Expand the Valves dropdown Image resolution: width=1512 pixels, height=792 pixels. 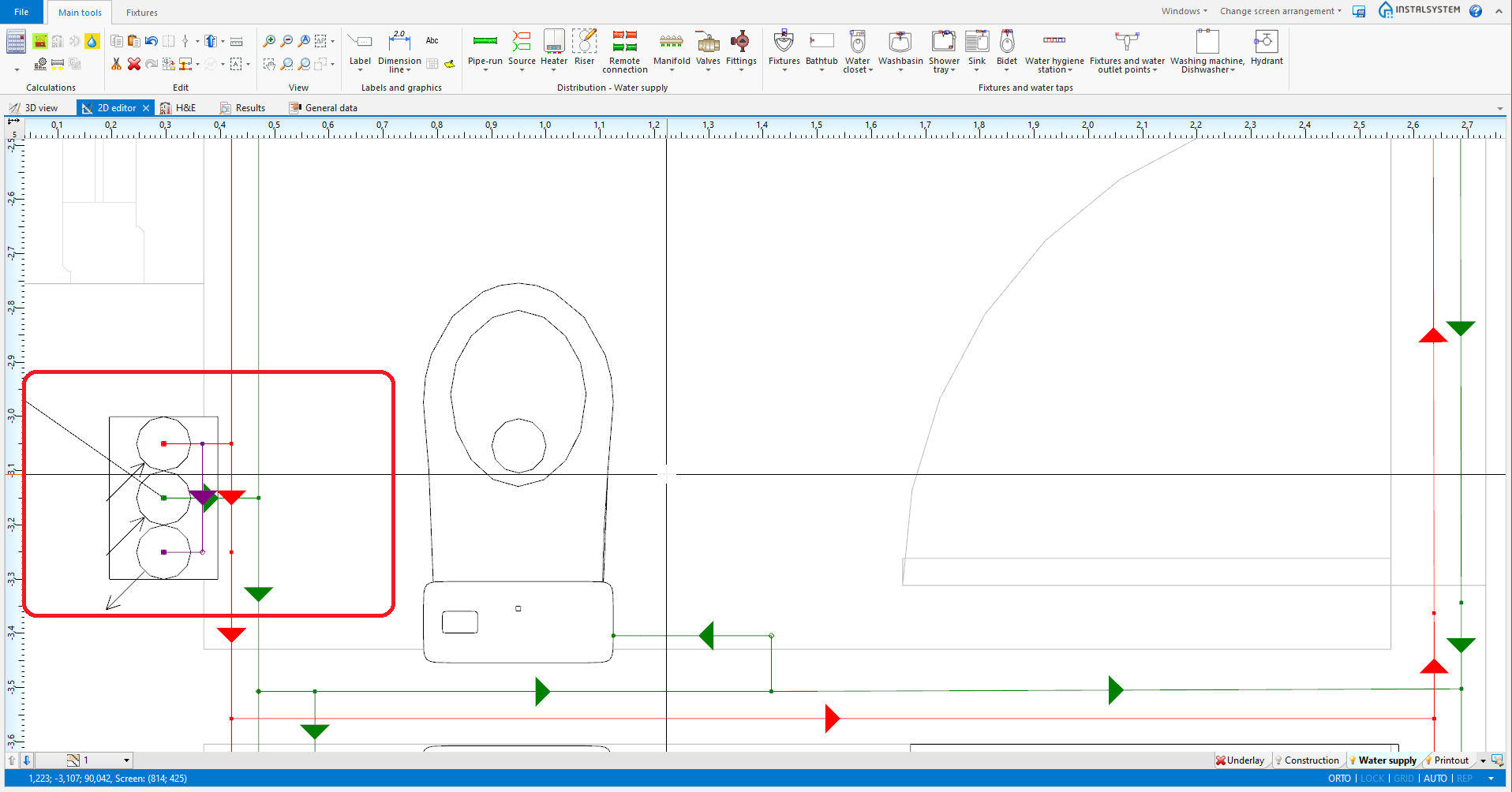point(708,70)
